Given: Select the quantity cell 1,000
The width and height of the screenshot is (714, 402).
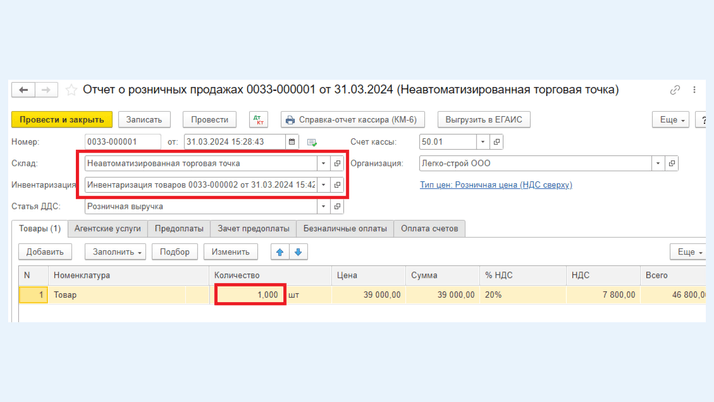Looking at the screenshot, I should coord(250,295).
